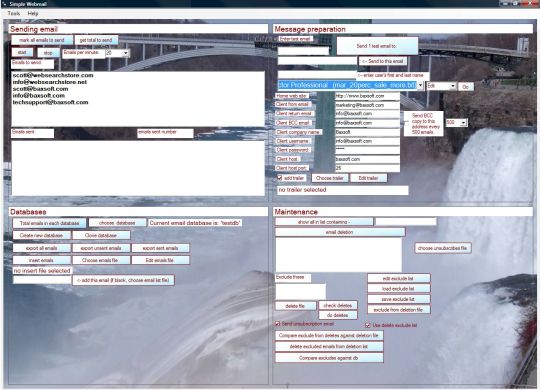Click 'Compare excludes against db' button
540x390 pixels.
(329, 358)
